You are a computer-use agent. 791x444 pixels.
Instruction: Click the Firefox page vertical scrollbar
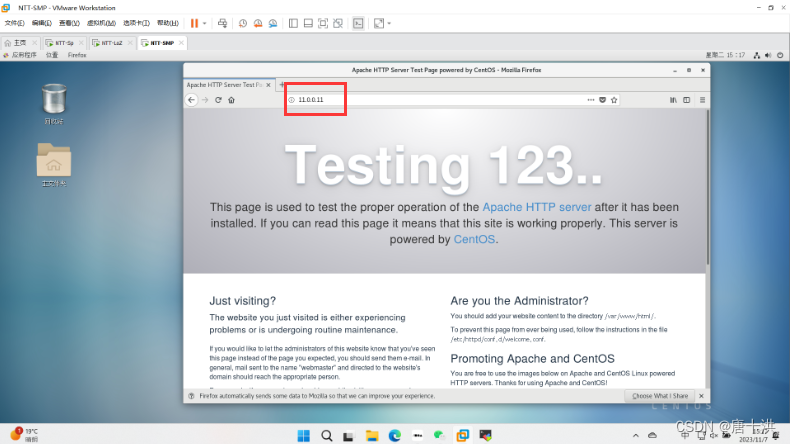[708, 188]
